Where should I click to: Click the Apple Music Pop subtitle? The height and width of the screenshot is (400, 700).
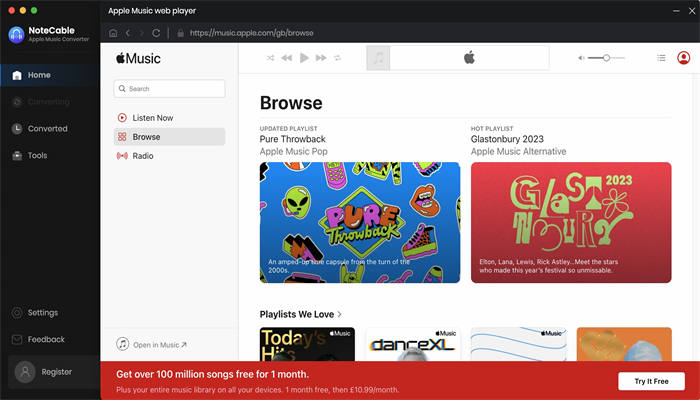tap(293, 152)
